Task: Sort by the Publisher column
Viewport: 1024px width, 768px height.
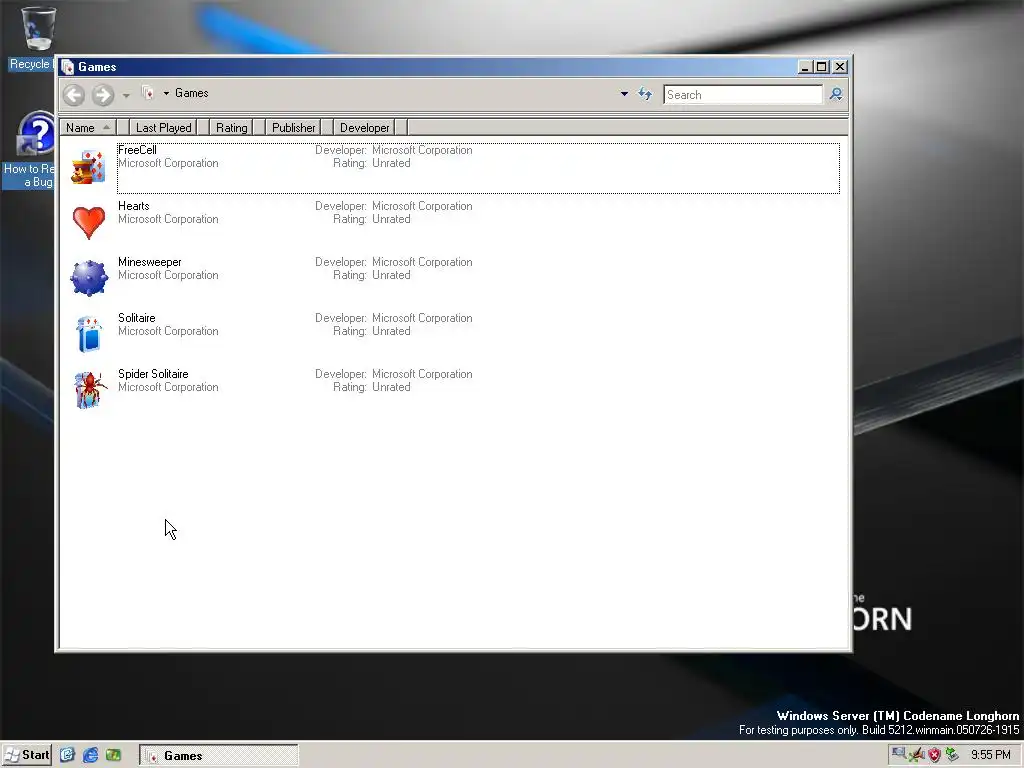Action: pyautogui.click(x=293, y=127)
